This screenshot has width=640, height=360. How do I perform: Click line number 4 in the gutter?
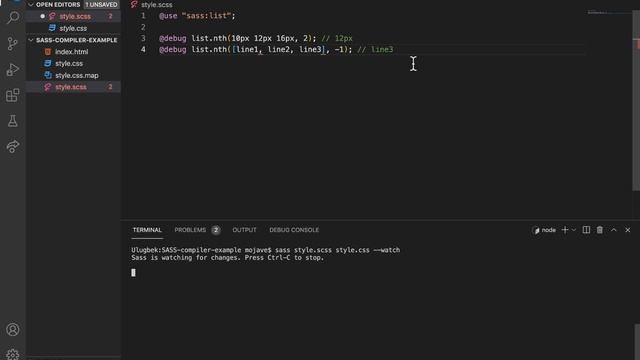pyautogui.click(x=143, y=49)
